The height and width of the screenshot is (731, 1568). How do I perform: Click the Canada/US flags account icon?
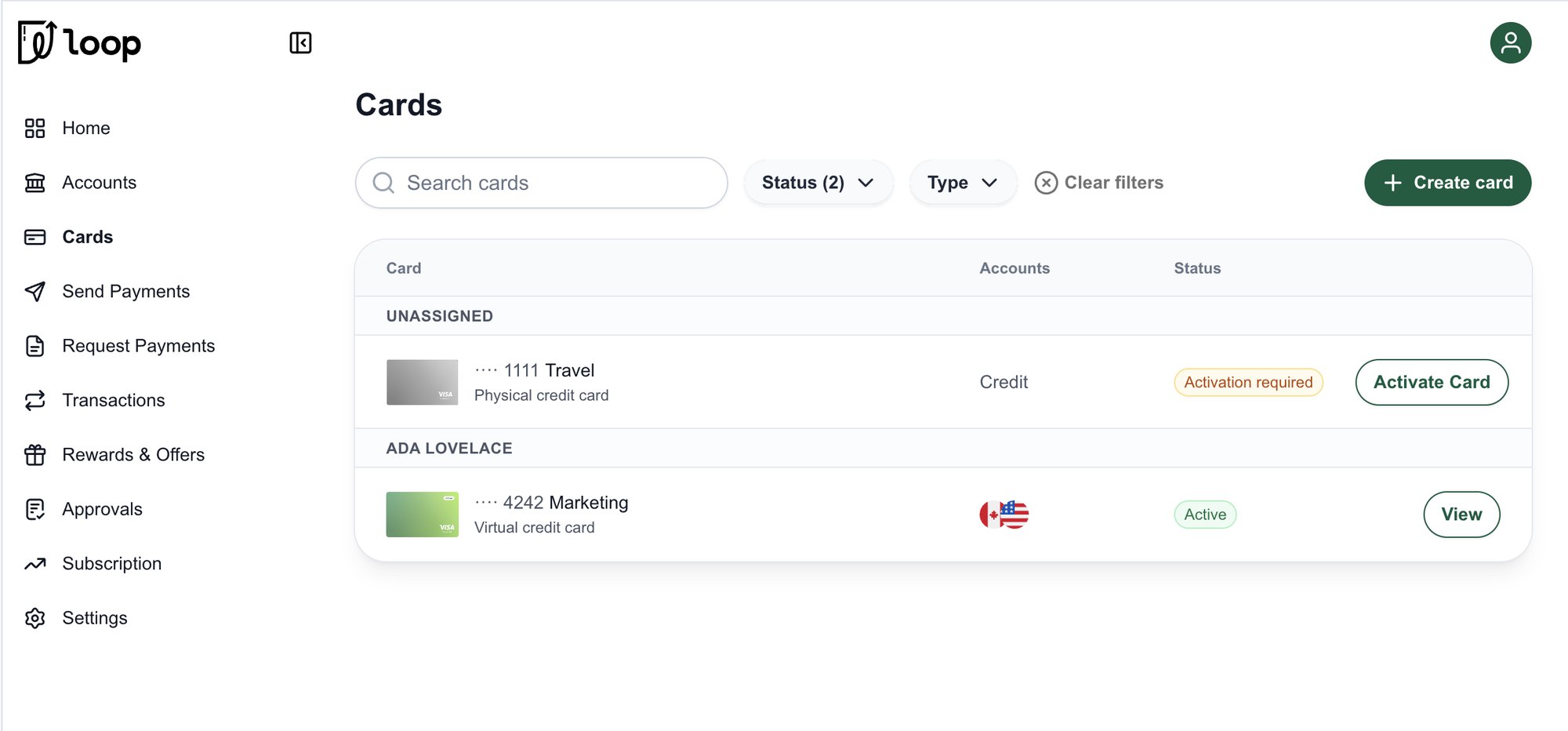(x=1004, y=515)
